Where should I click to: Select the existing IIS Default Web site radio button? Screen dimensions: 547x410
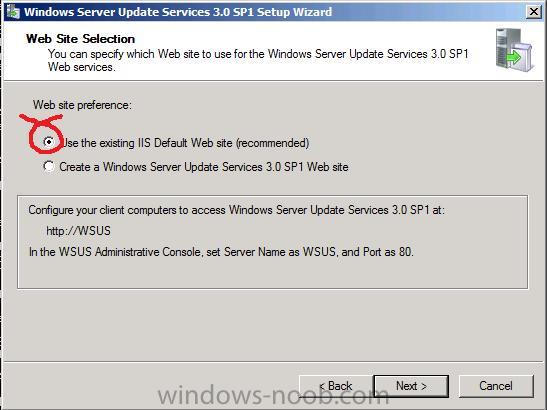pos(49,142)
